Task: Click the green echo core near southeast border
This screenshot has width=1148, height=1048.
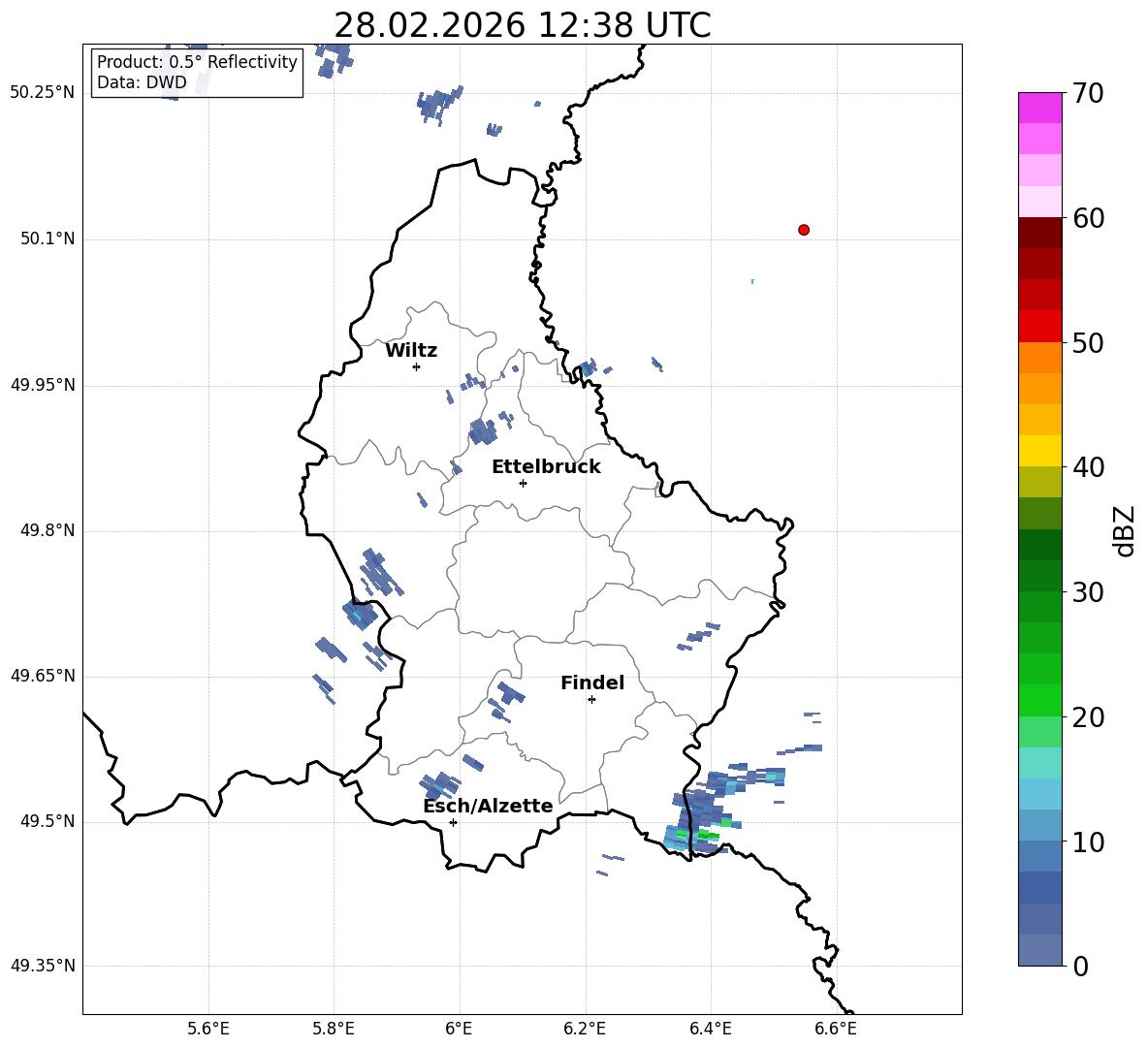Action: coord(707,835)
